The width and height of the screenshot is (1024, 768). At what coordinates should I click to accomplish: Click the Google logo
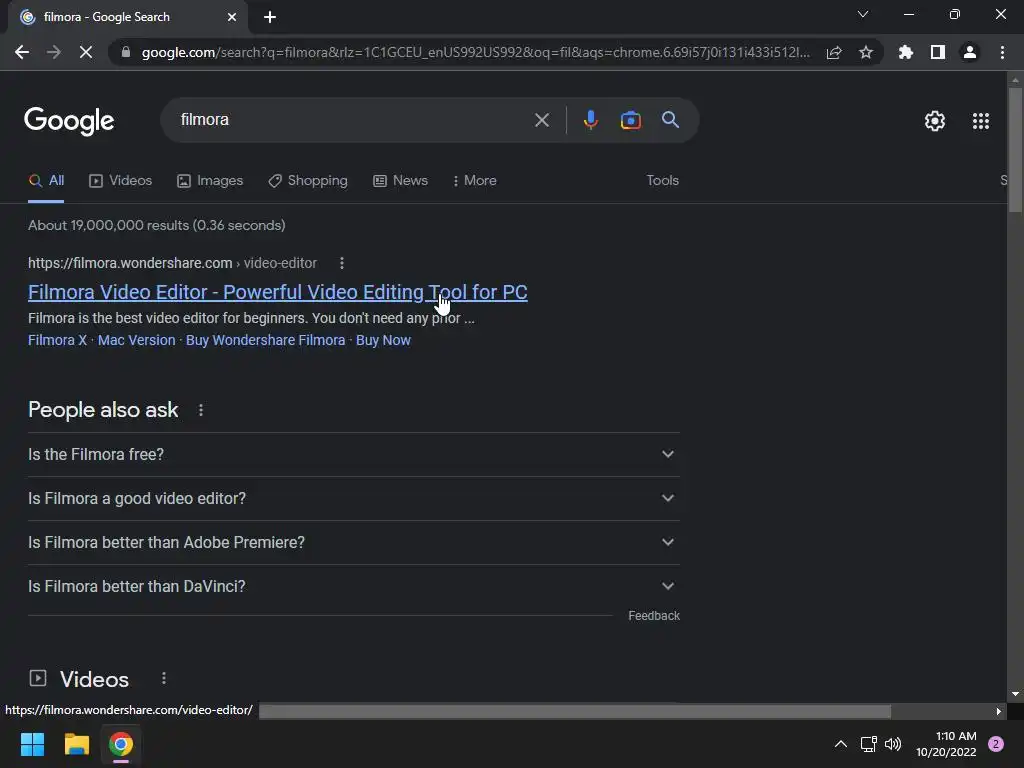69,121
